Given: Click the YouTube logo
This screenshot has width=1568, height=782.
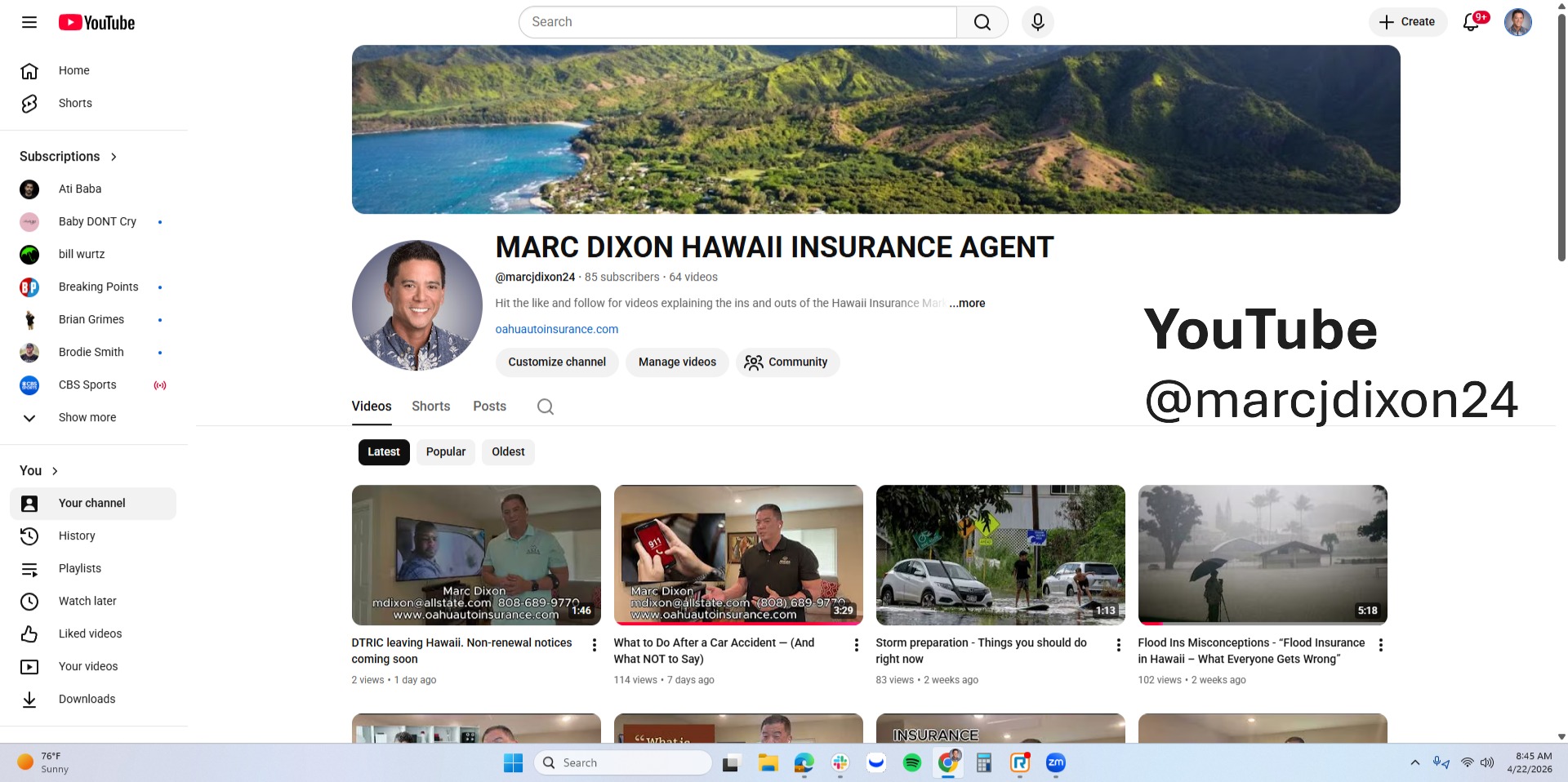Looking at the screenshot, I should (x=96, y=22).
